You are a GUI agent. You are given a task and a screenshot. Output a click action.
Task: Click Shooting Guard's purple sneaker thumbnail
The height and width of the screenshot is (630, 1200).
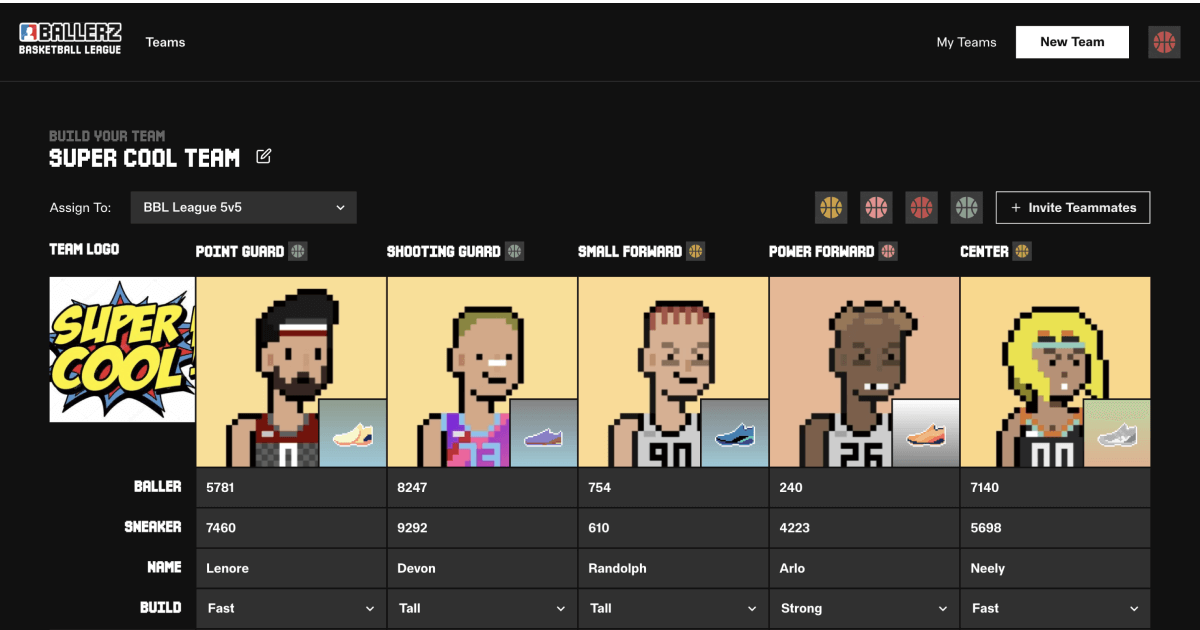(543, 433)
